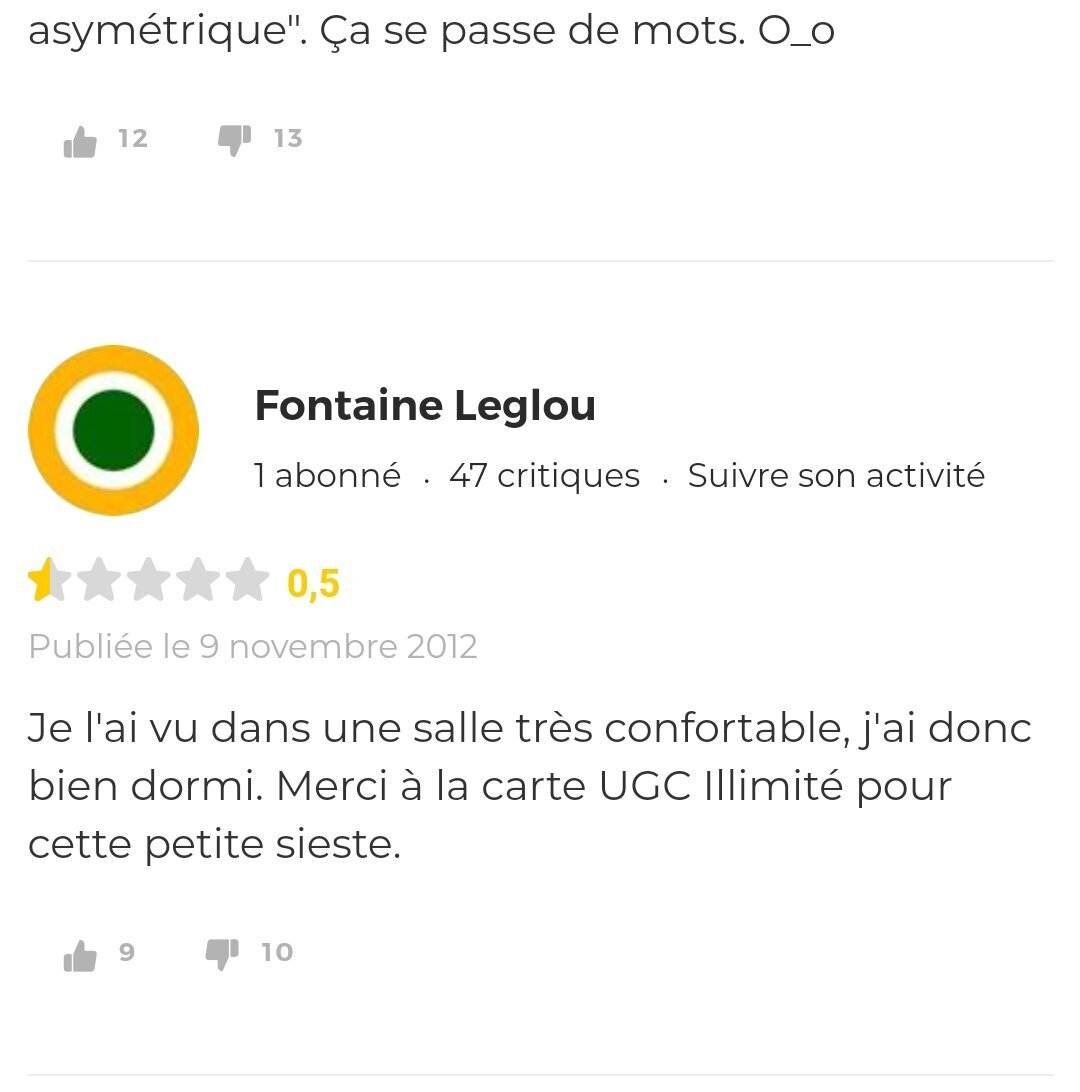Click the dislike count of 13
1080x1092 pixels.
point(288,139)
